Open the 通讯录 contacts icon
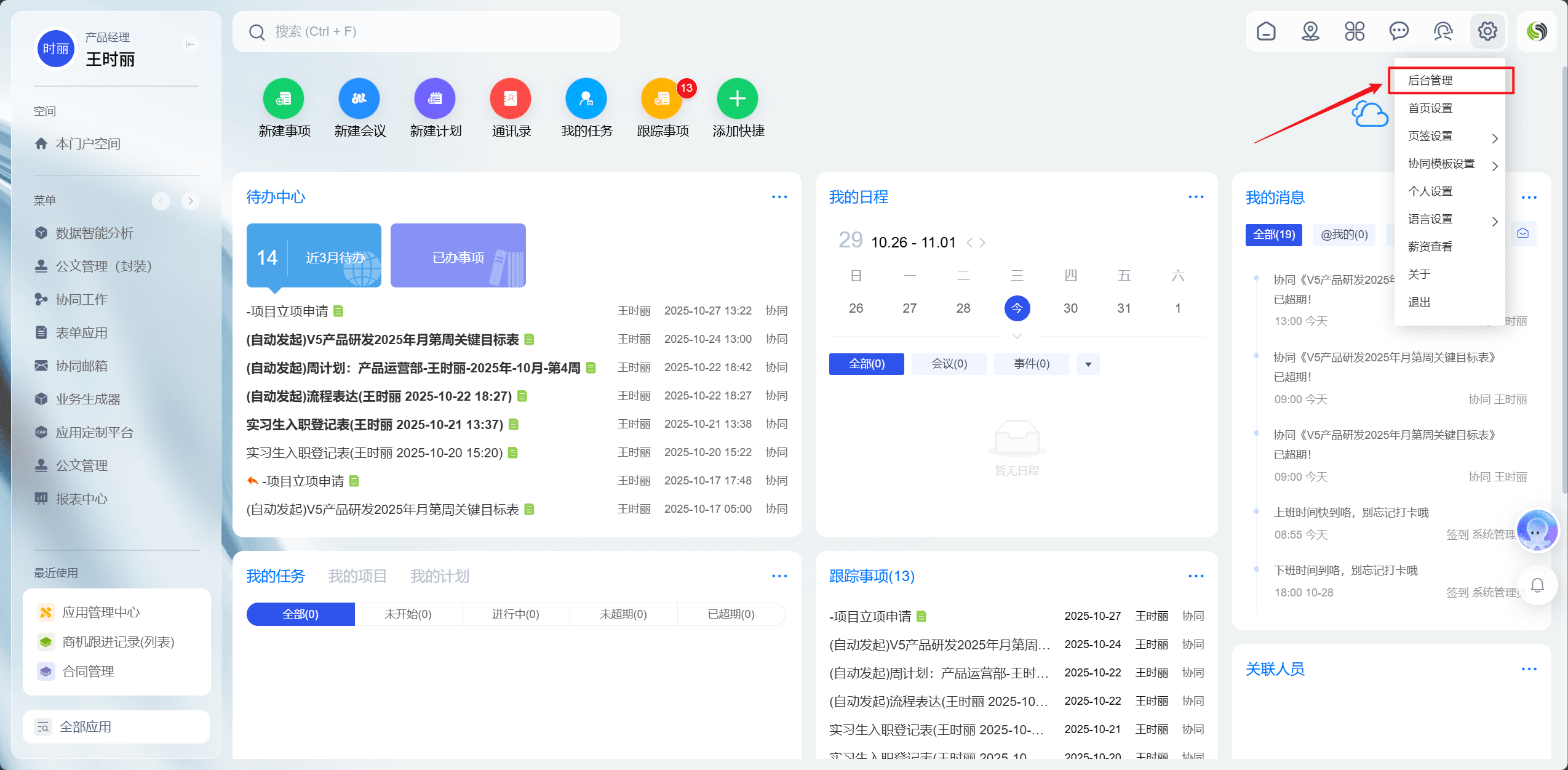The image size is (1568, 770). coord(511,98)
